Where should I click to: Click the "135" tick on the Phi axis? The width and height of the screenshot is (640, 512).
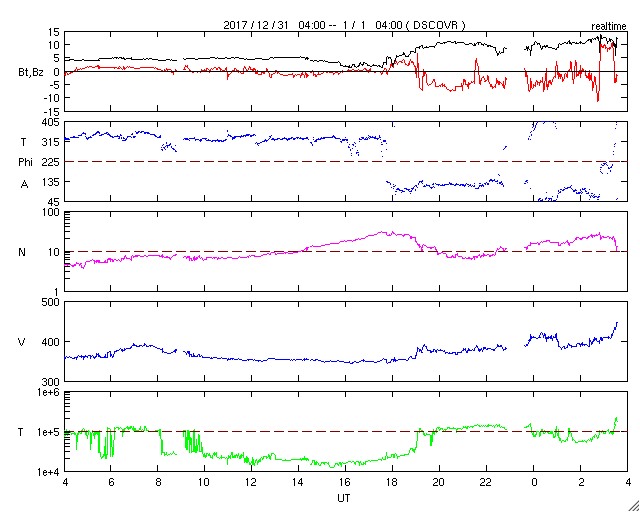(52, 181)
